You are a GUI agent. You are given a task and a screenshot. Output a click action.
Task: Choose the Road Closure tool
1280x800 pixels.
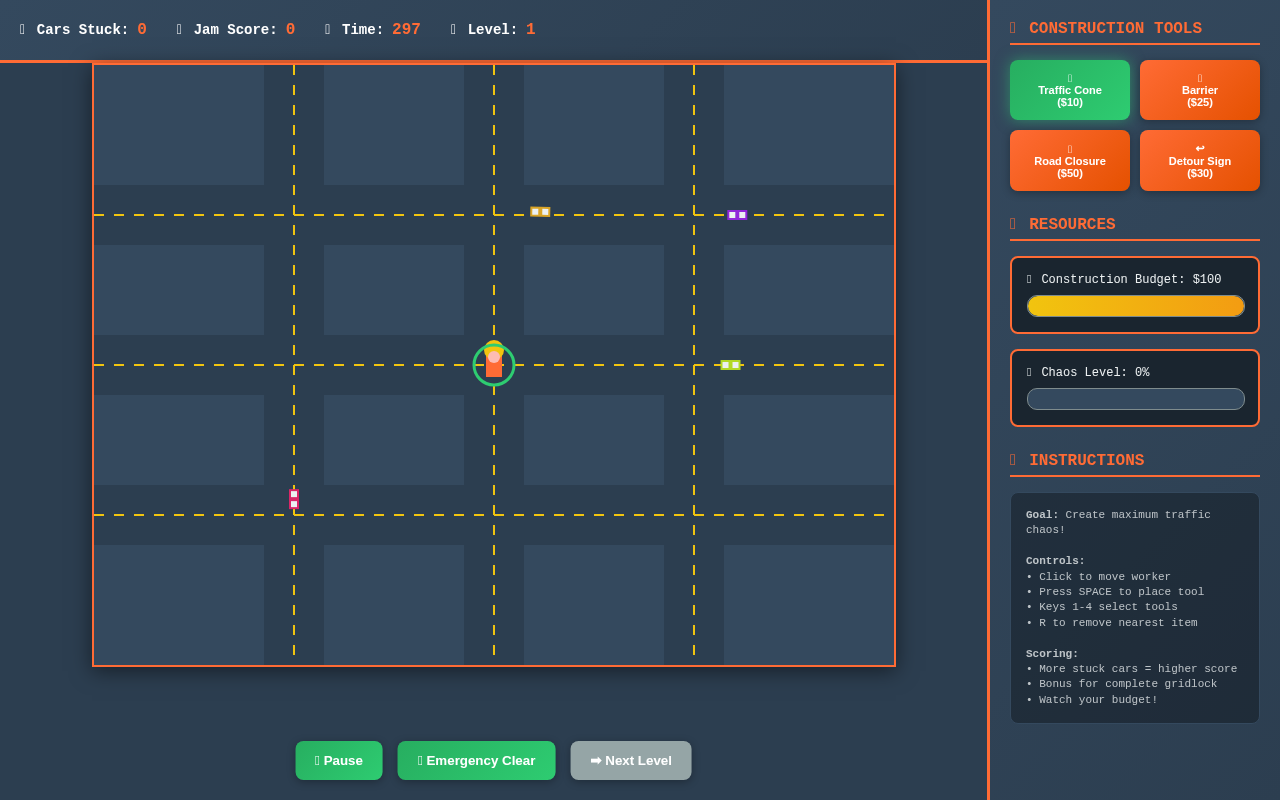1069,160
